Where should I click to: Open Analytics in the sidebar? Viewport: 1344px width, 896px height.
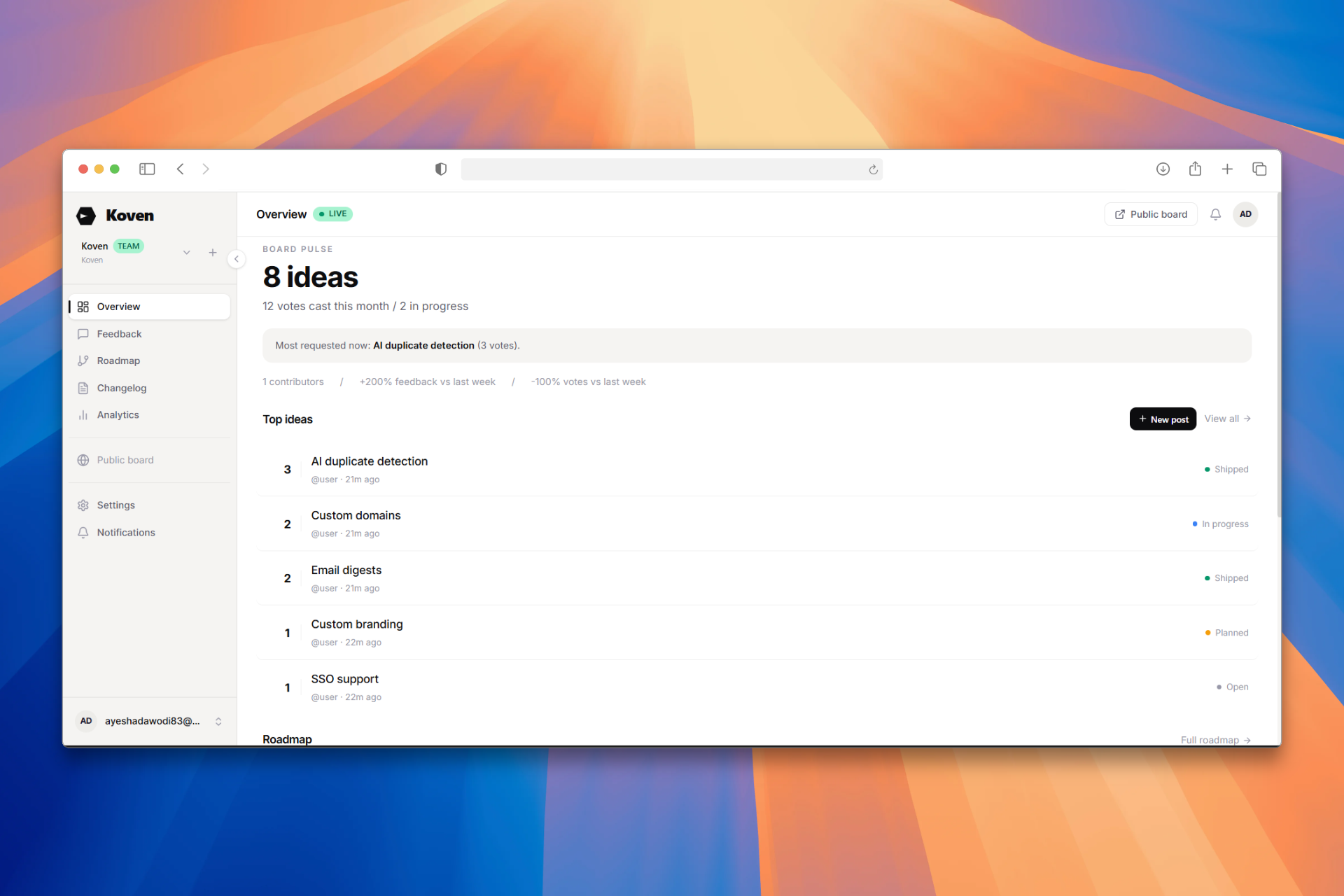point(150,414)
